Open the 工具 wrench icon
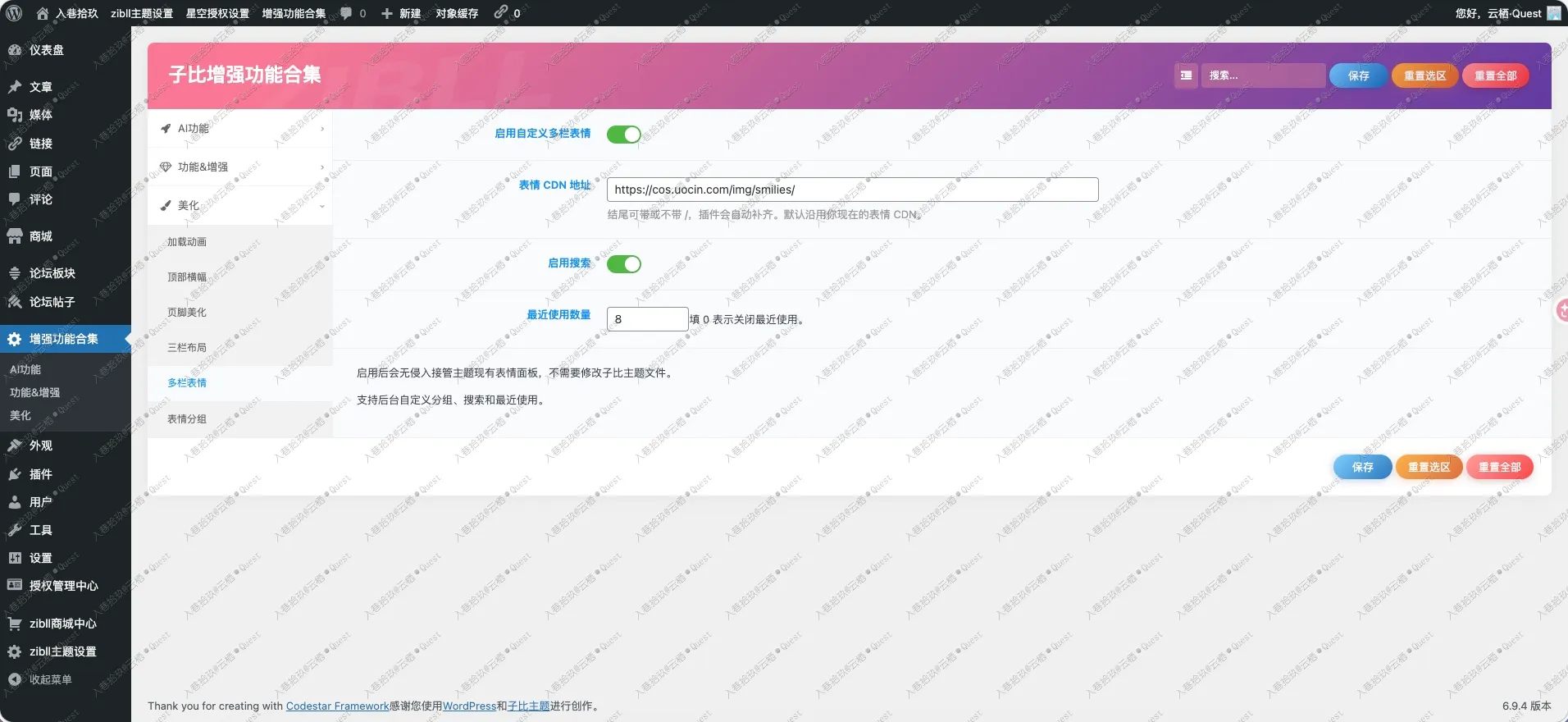1568x722 pixels. [x=15, y=530]
